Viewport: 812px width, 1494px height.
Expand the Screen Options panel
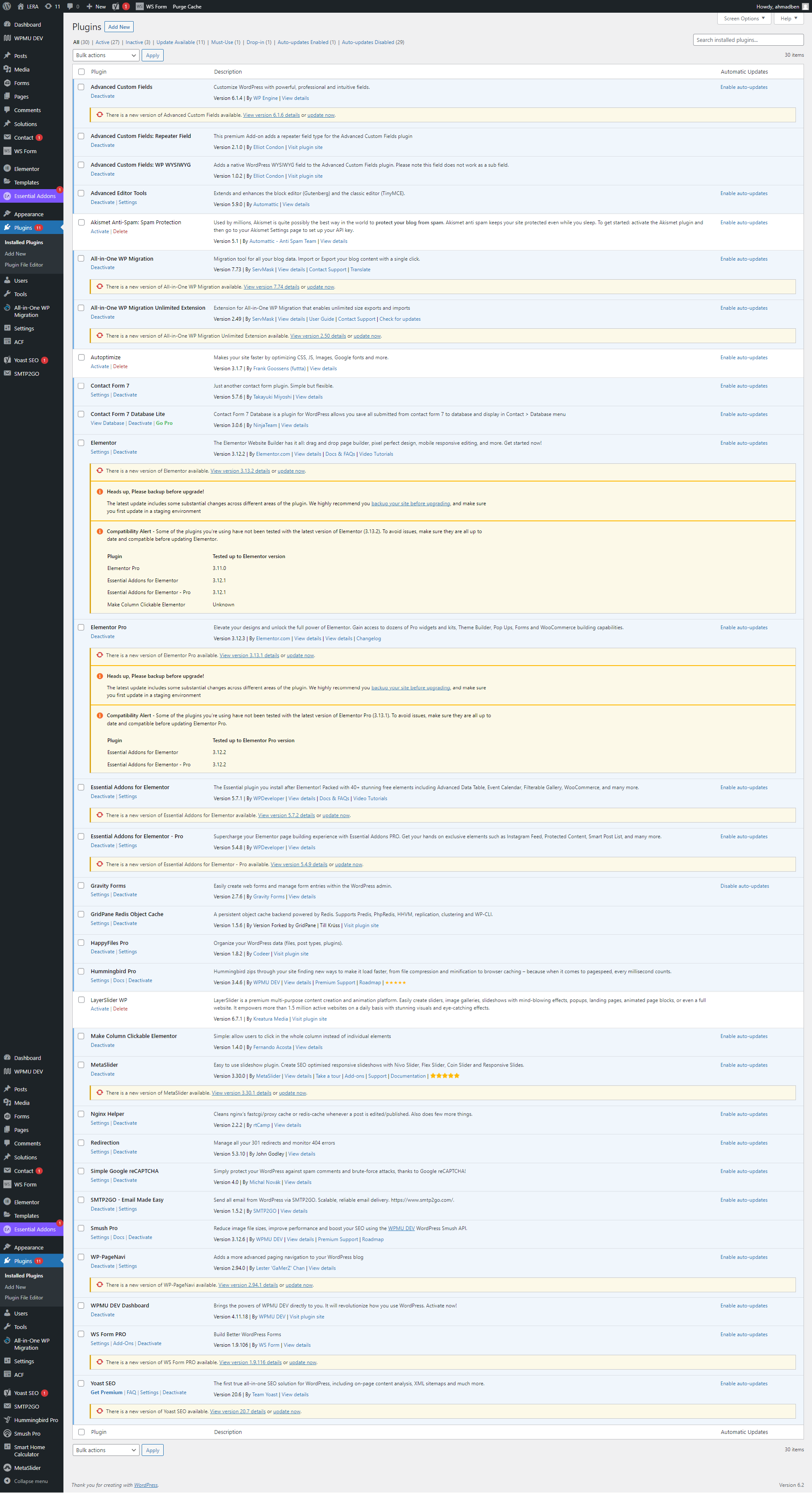point(743,19)
